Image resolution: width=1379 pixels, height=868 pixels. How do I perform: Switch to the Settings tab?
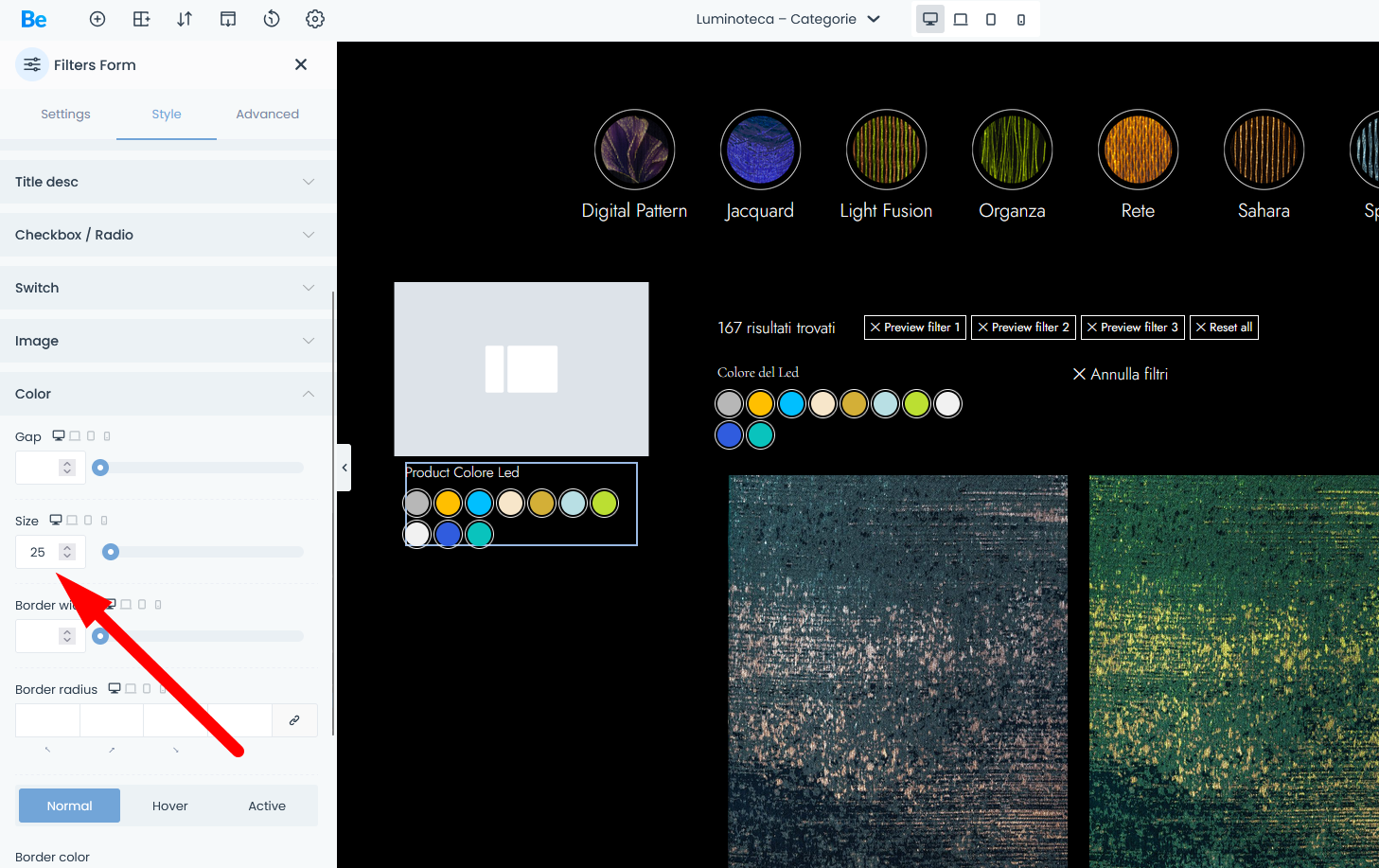coord(65,114)
